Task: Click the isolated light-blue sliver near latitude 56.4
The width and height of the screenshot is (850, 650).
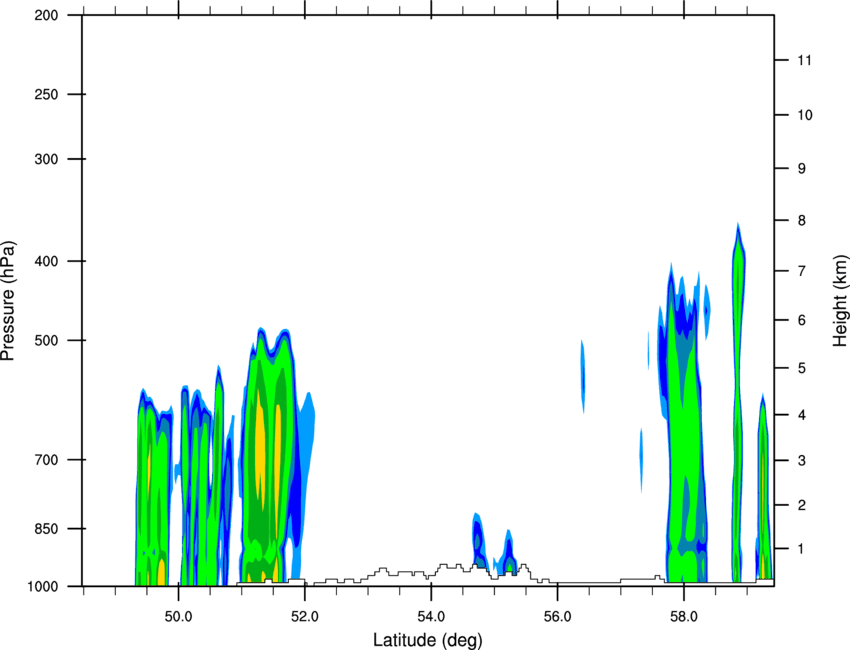Action: pos(583,377)
